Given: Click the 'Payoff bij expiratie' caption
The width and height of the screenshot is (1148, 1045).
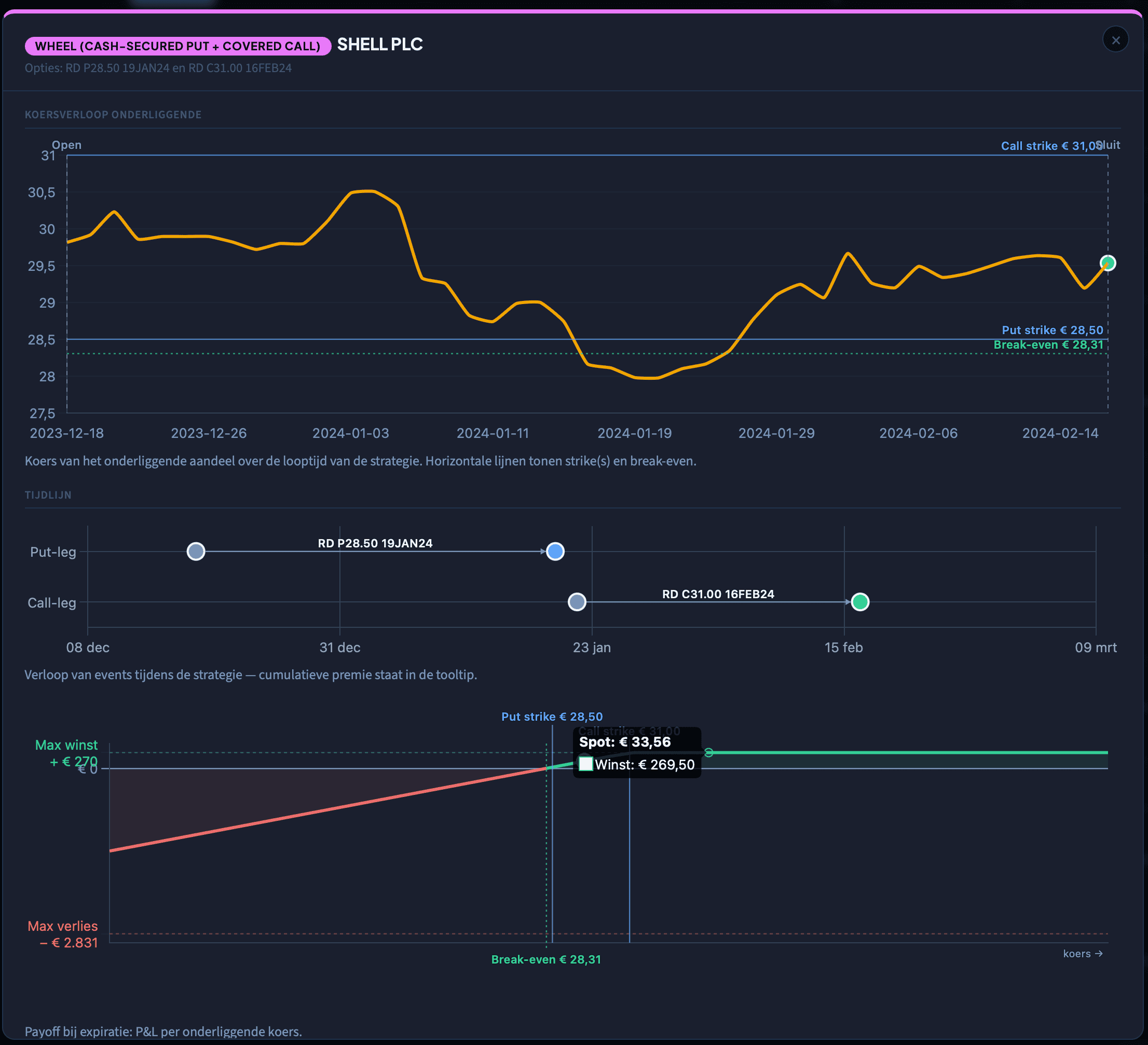Looking at the screenshot, I should tap(163, 1032).
